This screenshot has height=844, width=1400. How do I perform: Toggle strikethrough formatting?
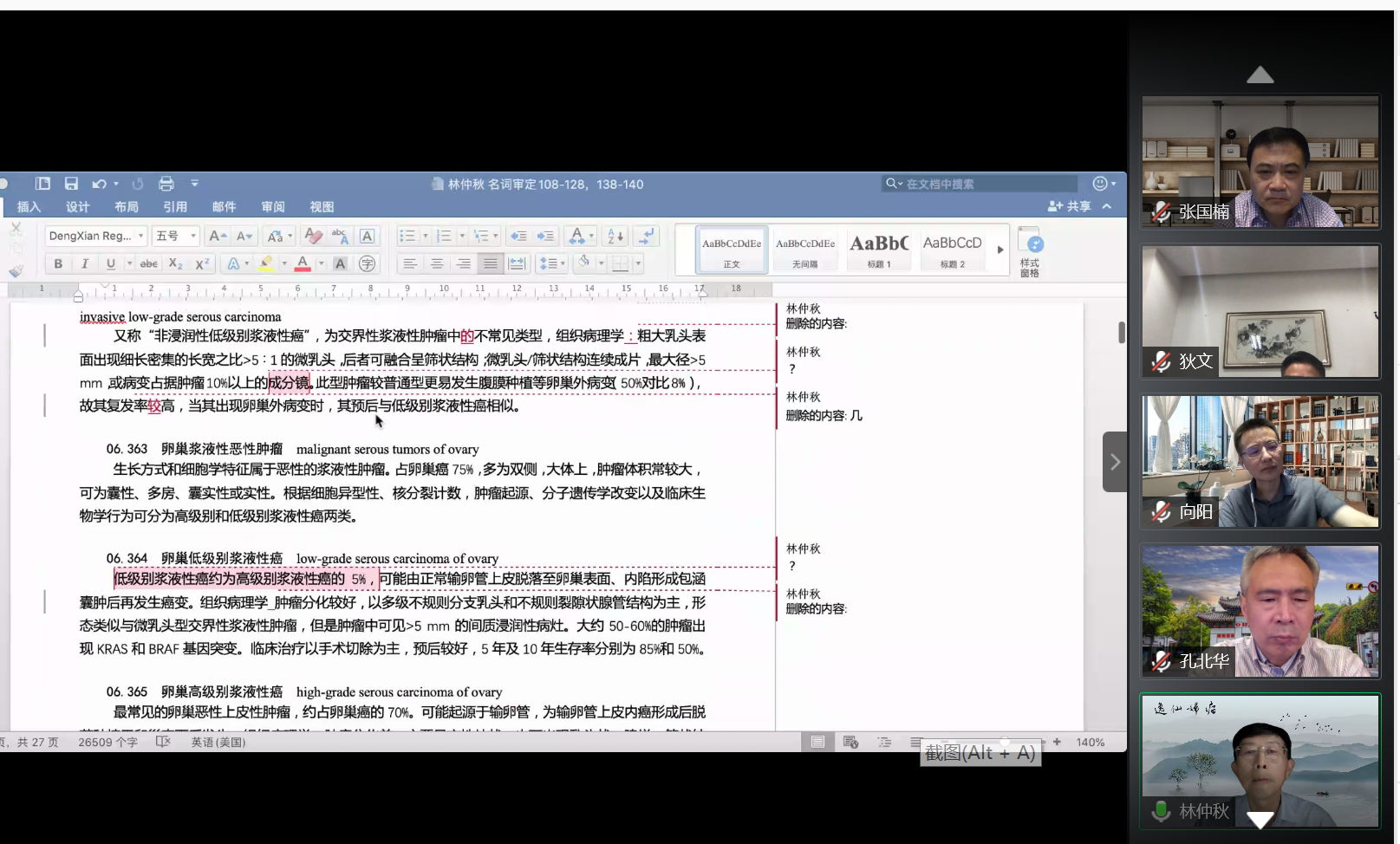pyautogui.click(x=149, y=263)
